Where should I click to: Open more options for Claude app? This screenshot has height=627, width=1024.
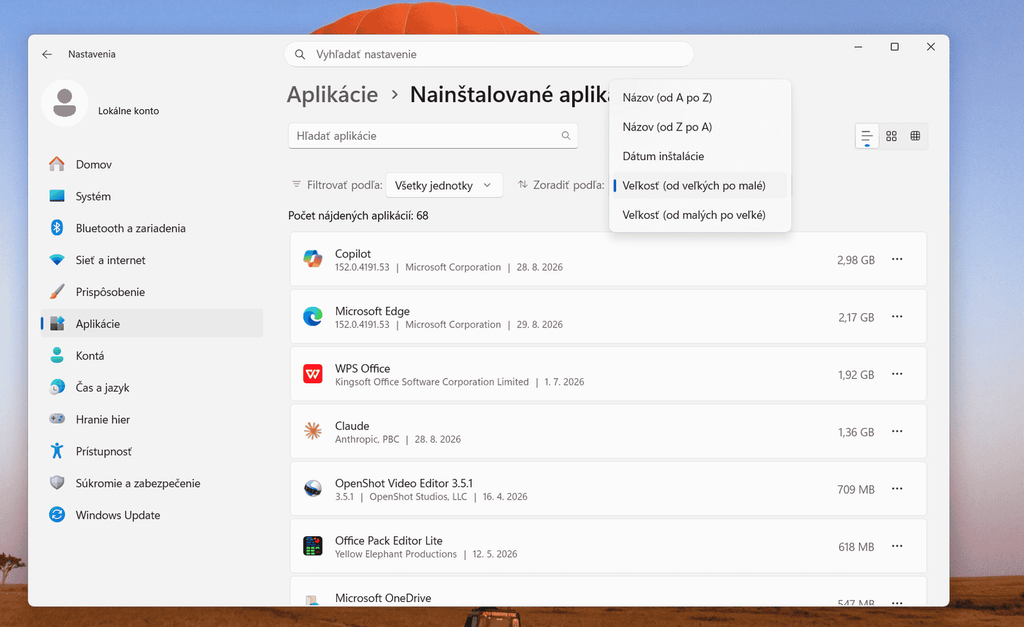(x=897, y=432)
